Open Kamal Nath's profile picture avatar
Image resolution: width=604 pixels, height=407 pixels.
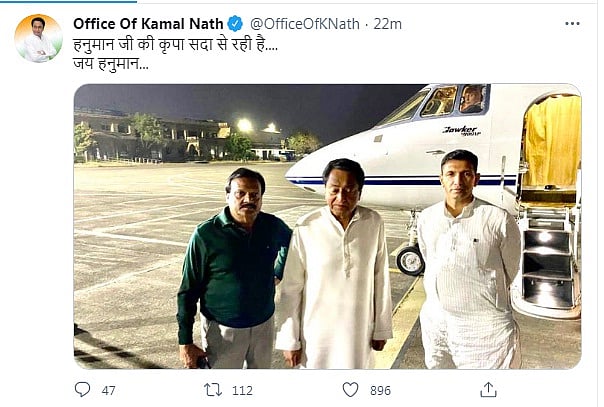pos(37,38)
